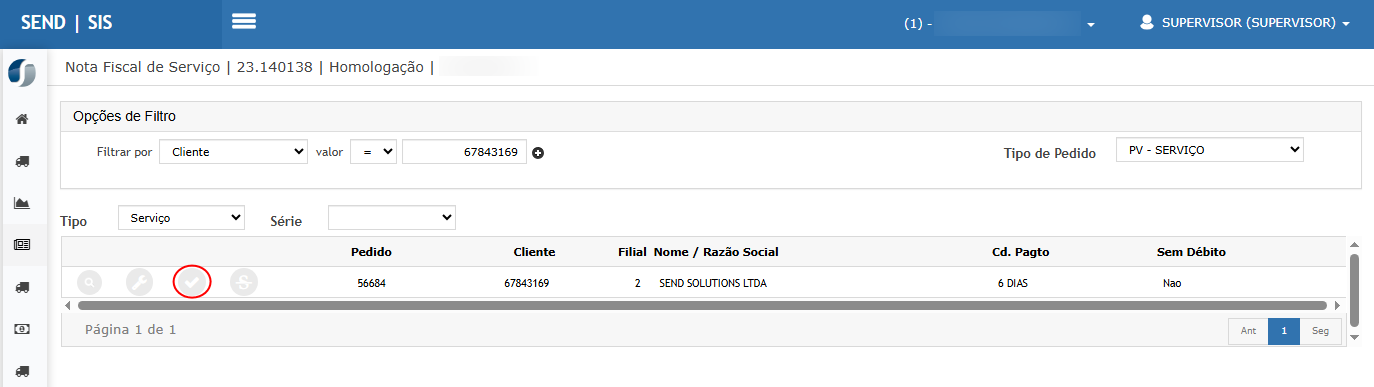
Task: Open truck icon below the money bill icon
Action: click(21, 371)
